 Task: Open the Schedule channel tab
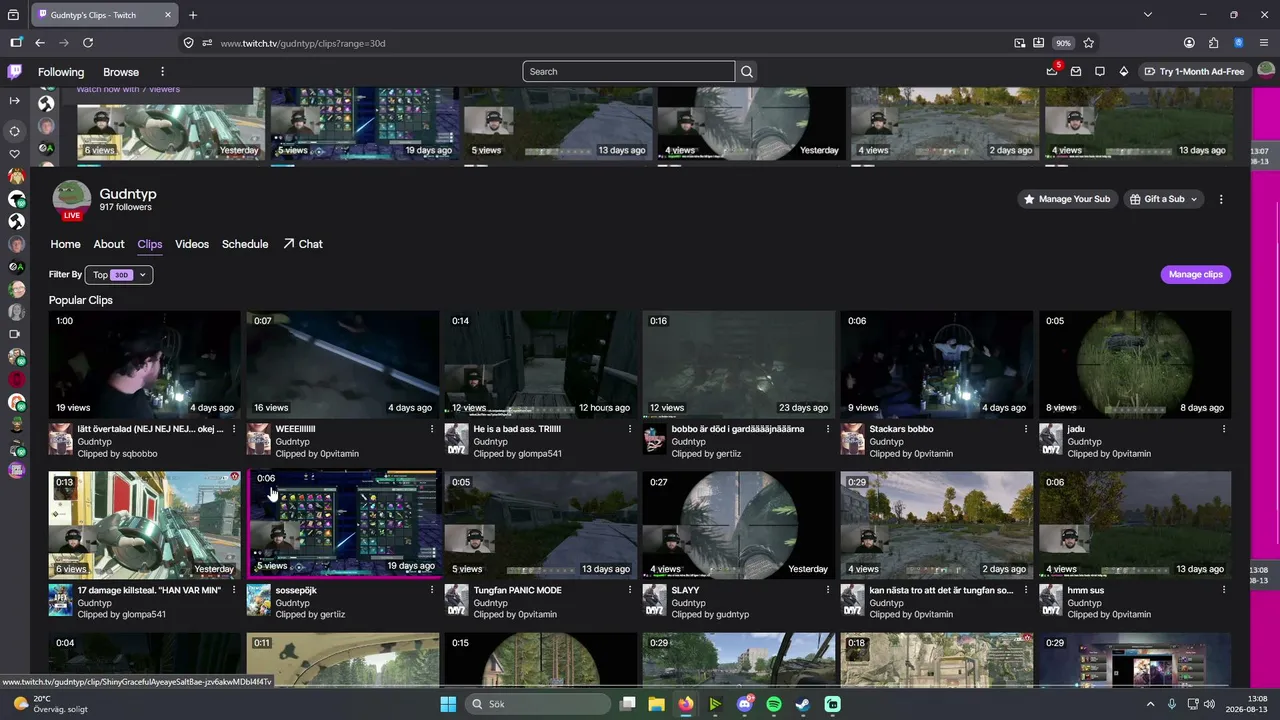pyautogui.click(x=245, y=244)
